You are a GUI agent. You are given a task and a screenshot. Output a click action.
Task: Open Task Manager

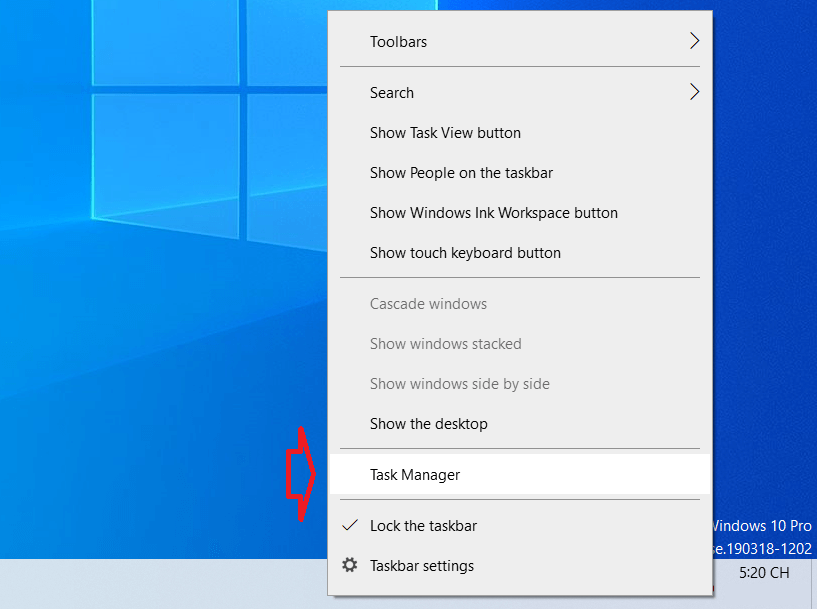[414, 474]
